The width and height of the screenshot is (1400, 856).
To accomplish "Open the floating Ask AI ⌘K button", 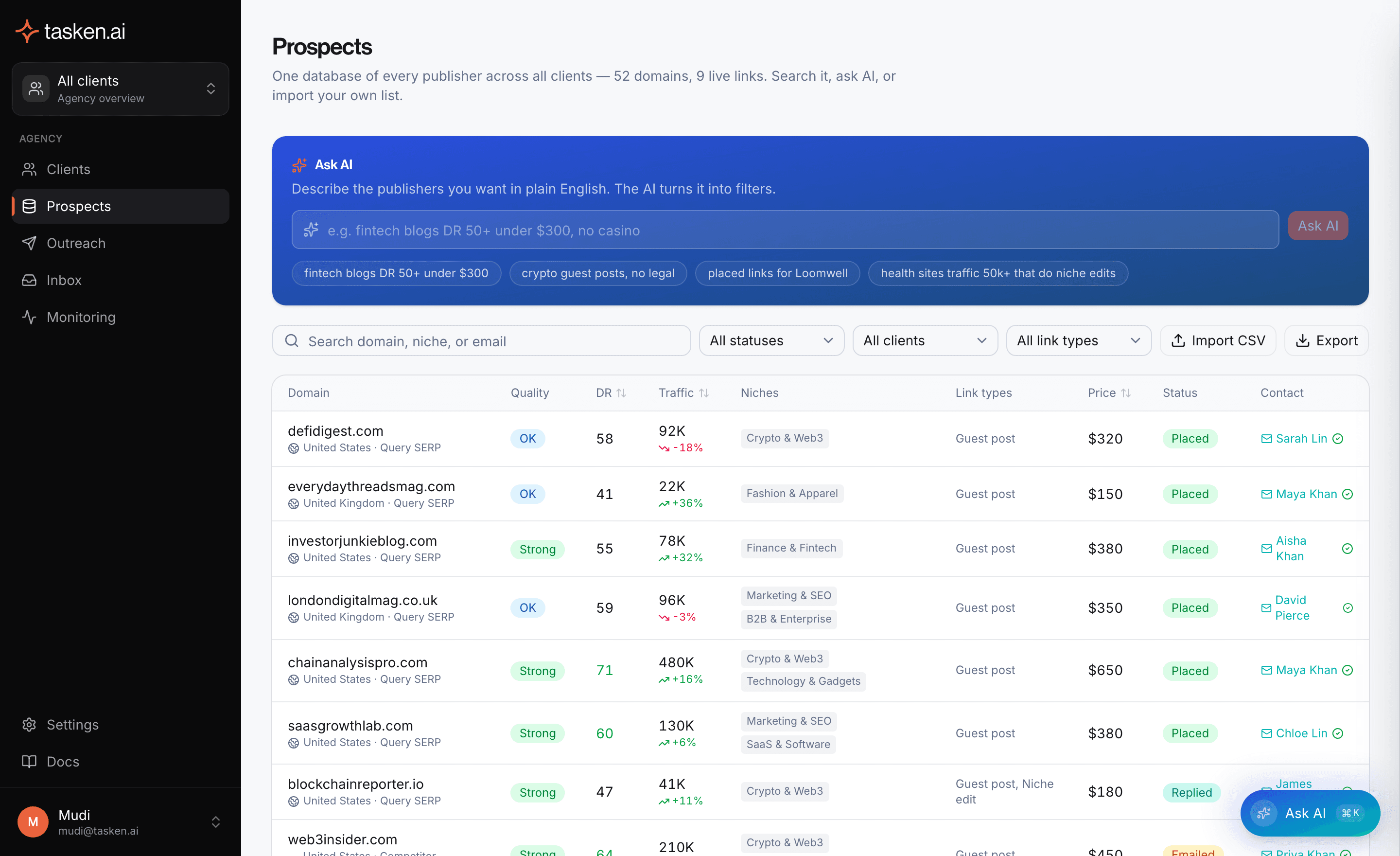I will tap(1310, 813).
